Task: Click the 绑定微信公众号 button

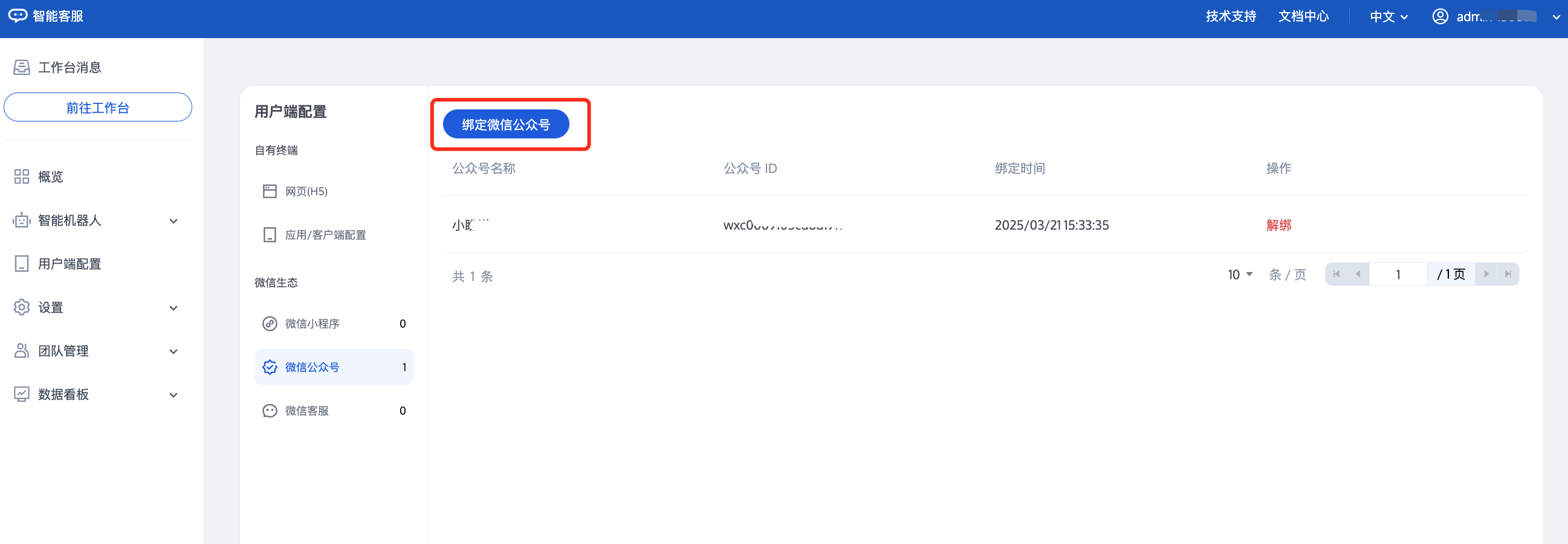Action: point(505,125)
